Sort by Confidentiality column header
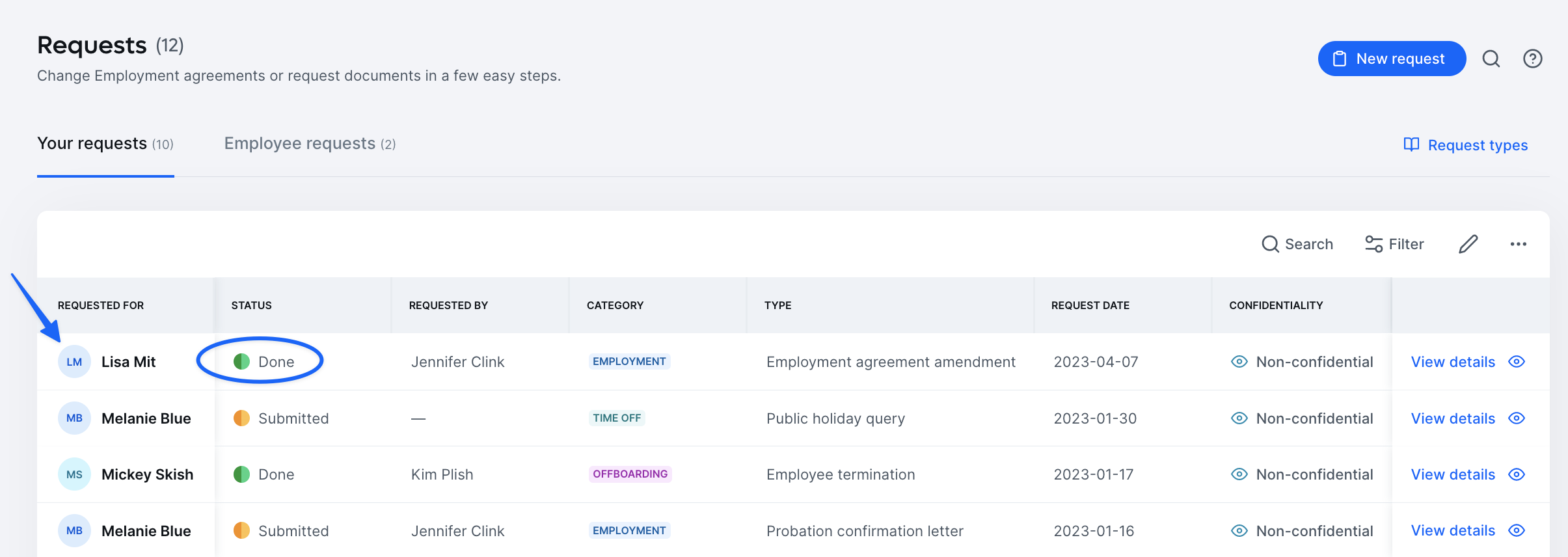 (1276, 305)
